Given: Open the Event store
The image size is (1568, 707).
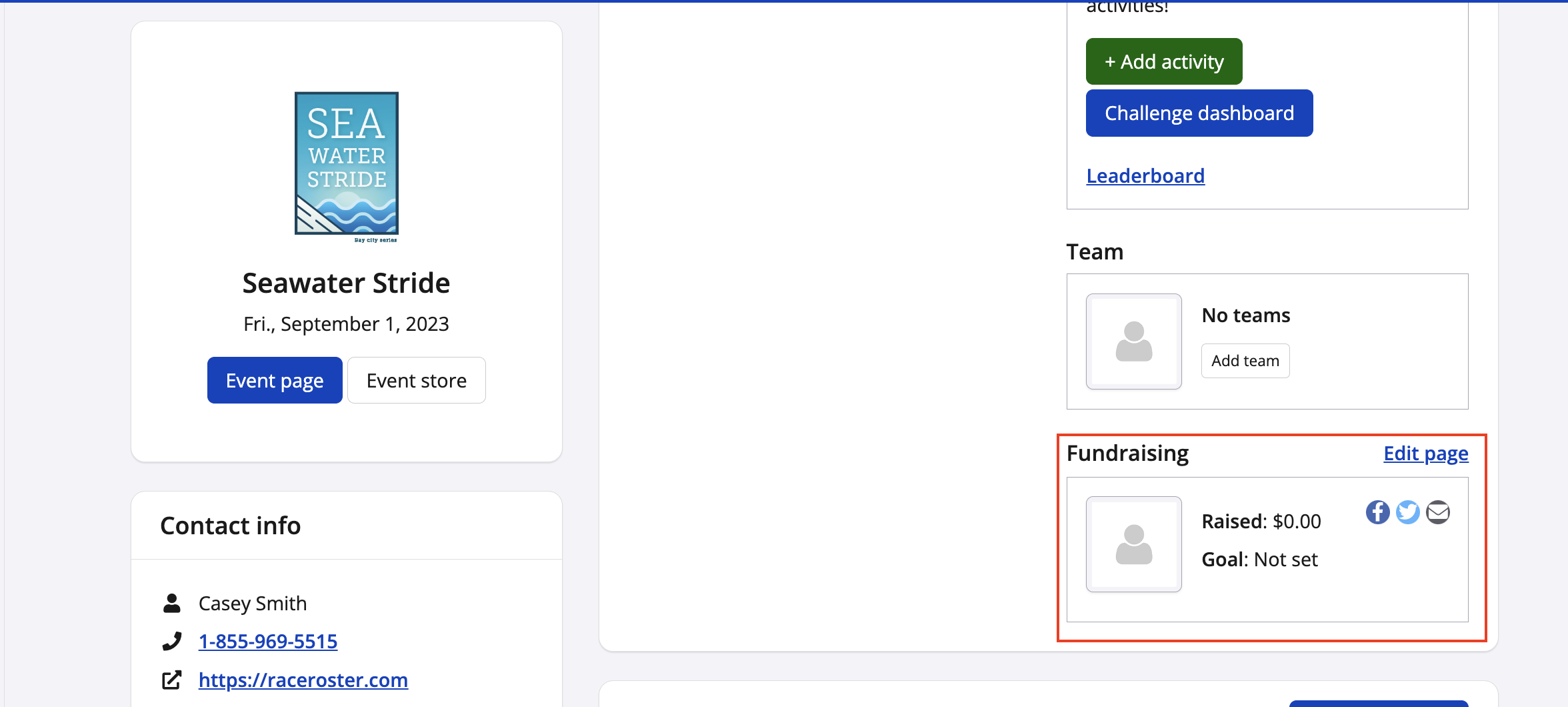Looking at the screenshot, I should [x=416, y=380].
